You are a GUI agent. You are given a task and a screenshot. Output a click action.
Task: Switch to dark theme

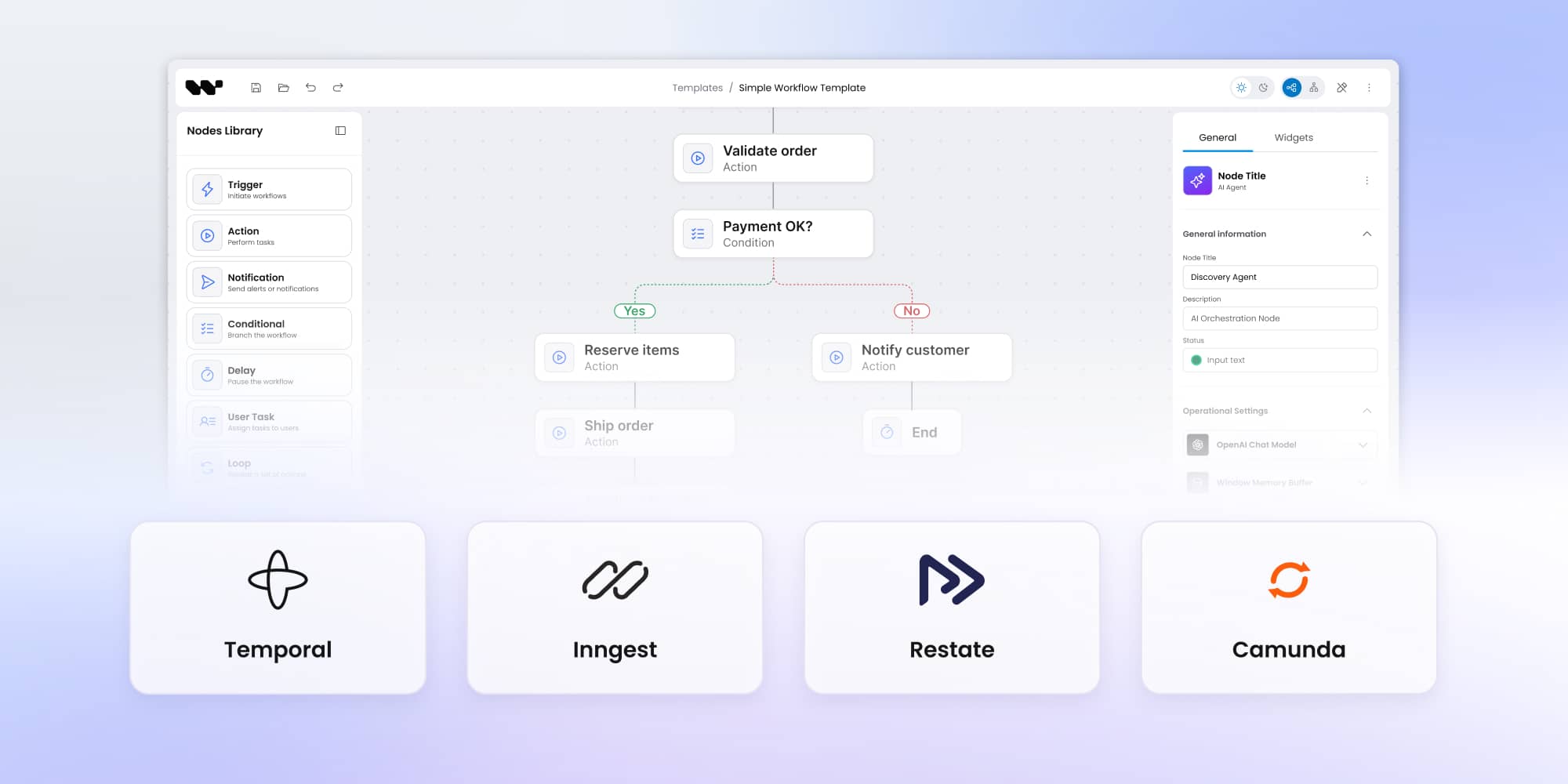point(1263,88)
